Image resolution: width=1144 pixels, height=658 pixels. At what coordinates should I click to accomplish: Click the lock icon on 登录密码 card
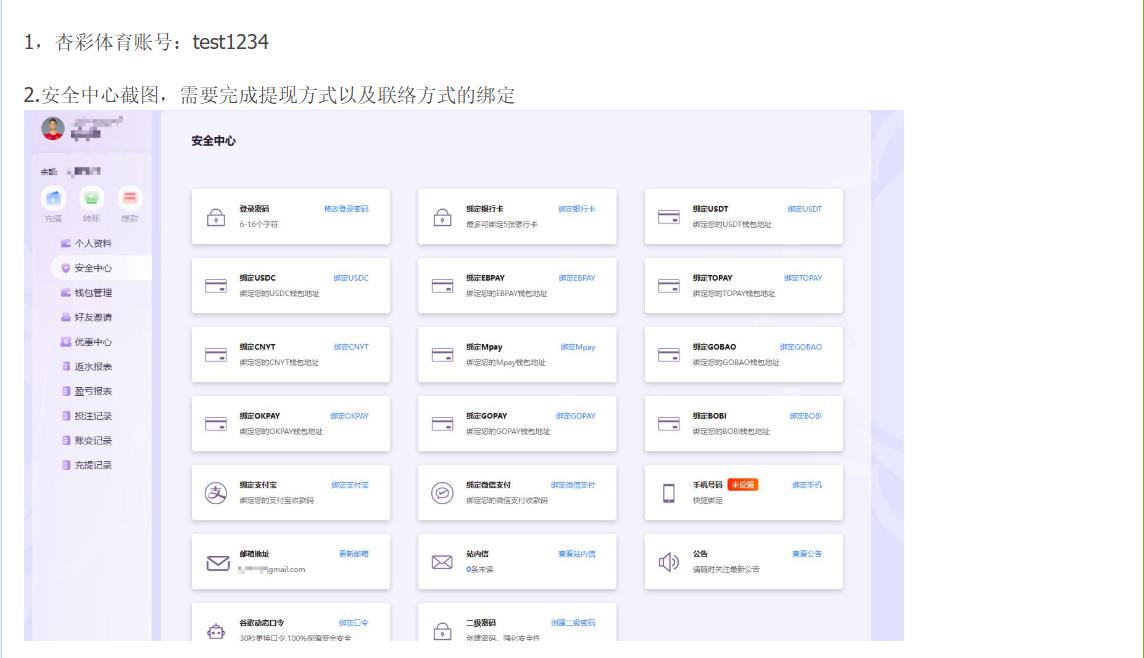pyautogui.click(x=216, y=217)
